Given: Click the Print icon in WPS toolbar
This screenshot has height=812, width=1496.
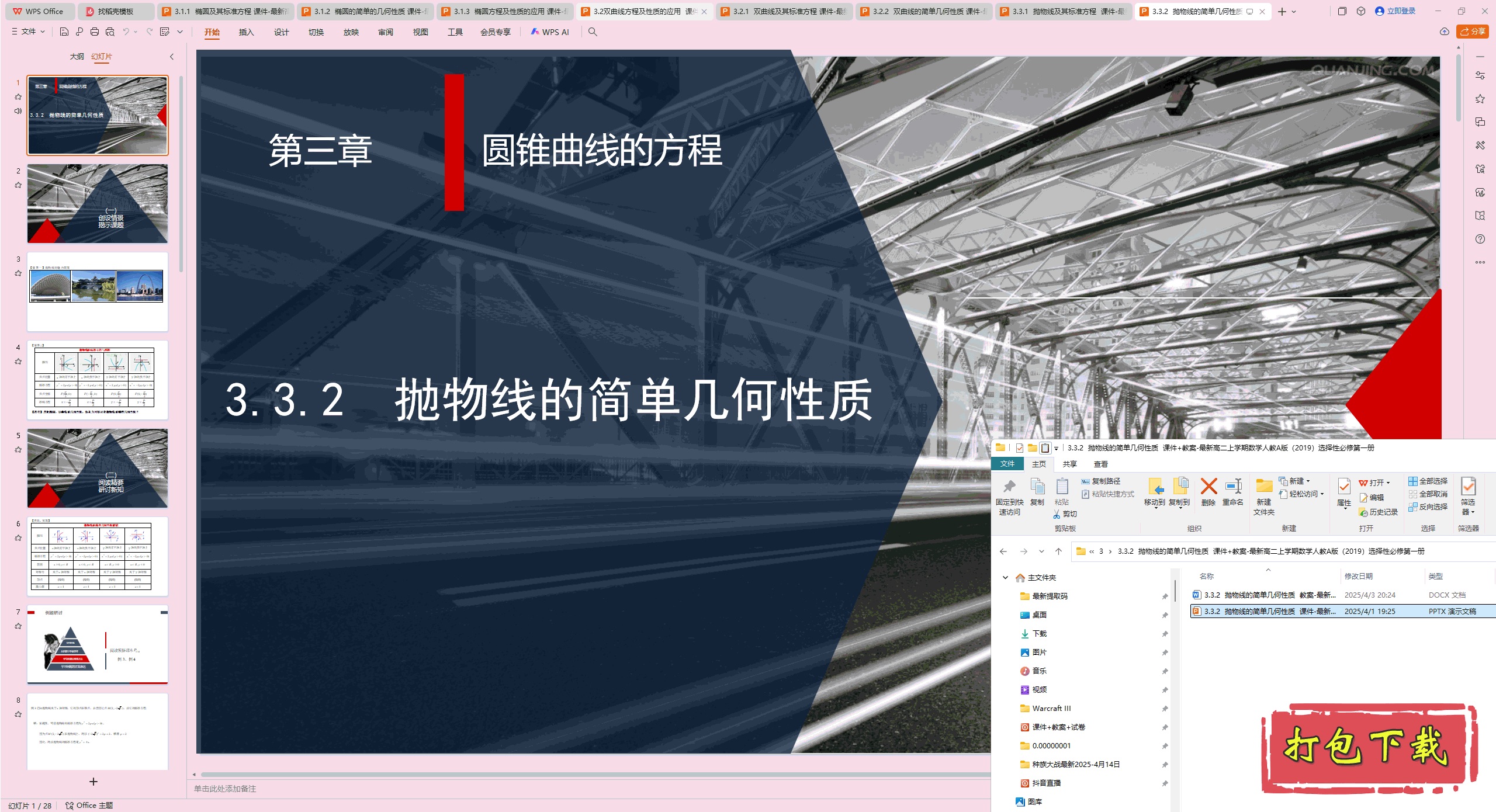Looking at the screenshot, I should [x=95, y=32].
